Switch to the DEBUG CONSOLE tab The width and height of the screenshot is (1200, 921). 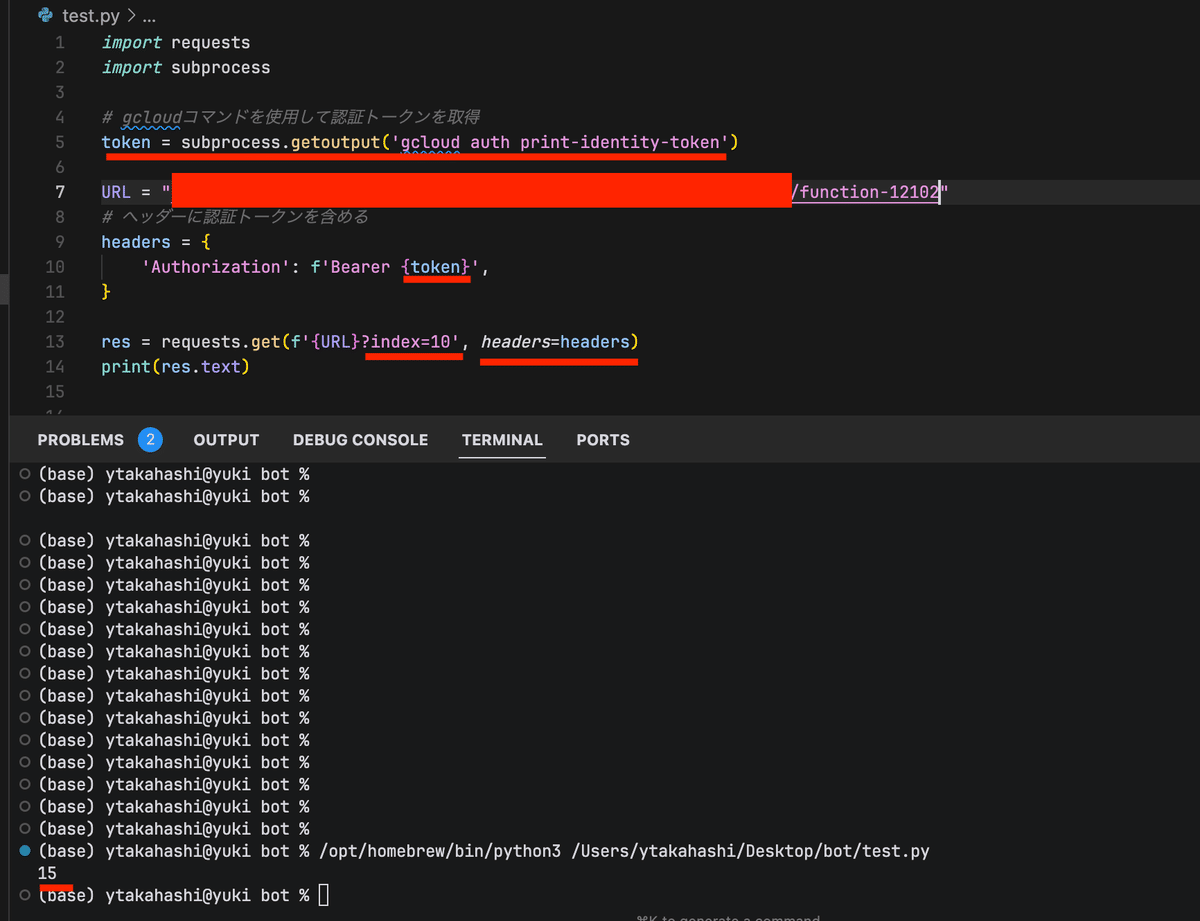click(x=360, y=439)
